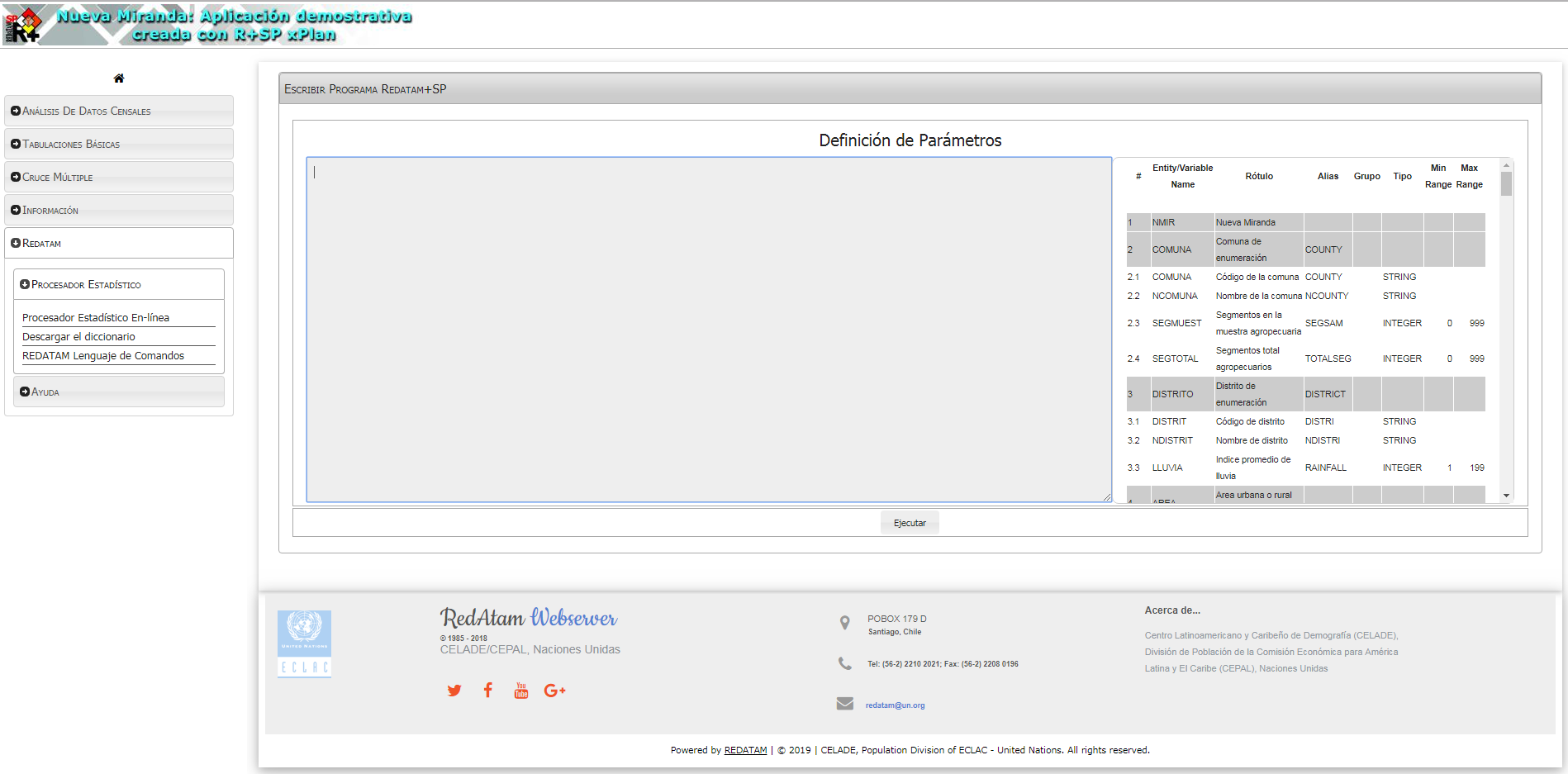Screen dimensions: 1568x774
Task: Select the LLUVIA variable name
Action: [1167, 468]
